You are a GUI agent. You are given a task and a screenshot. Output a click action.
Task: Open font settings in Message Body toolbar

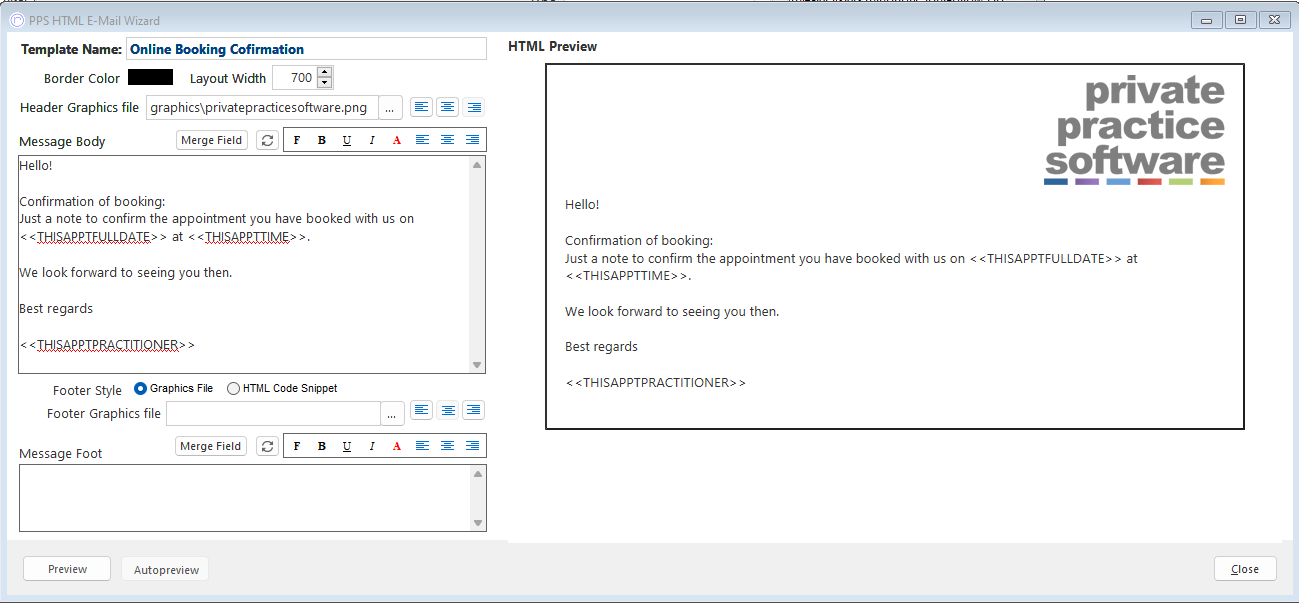[297, 140]
